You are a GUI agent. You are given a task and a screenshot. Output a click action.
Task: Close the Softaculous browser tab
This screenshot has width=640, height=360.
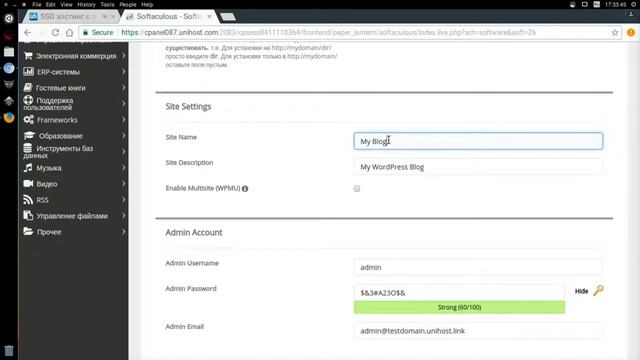209,16
